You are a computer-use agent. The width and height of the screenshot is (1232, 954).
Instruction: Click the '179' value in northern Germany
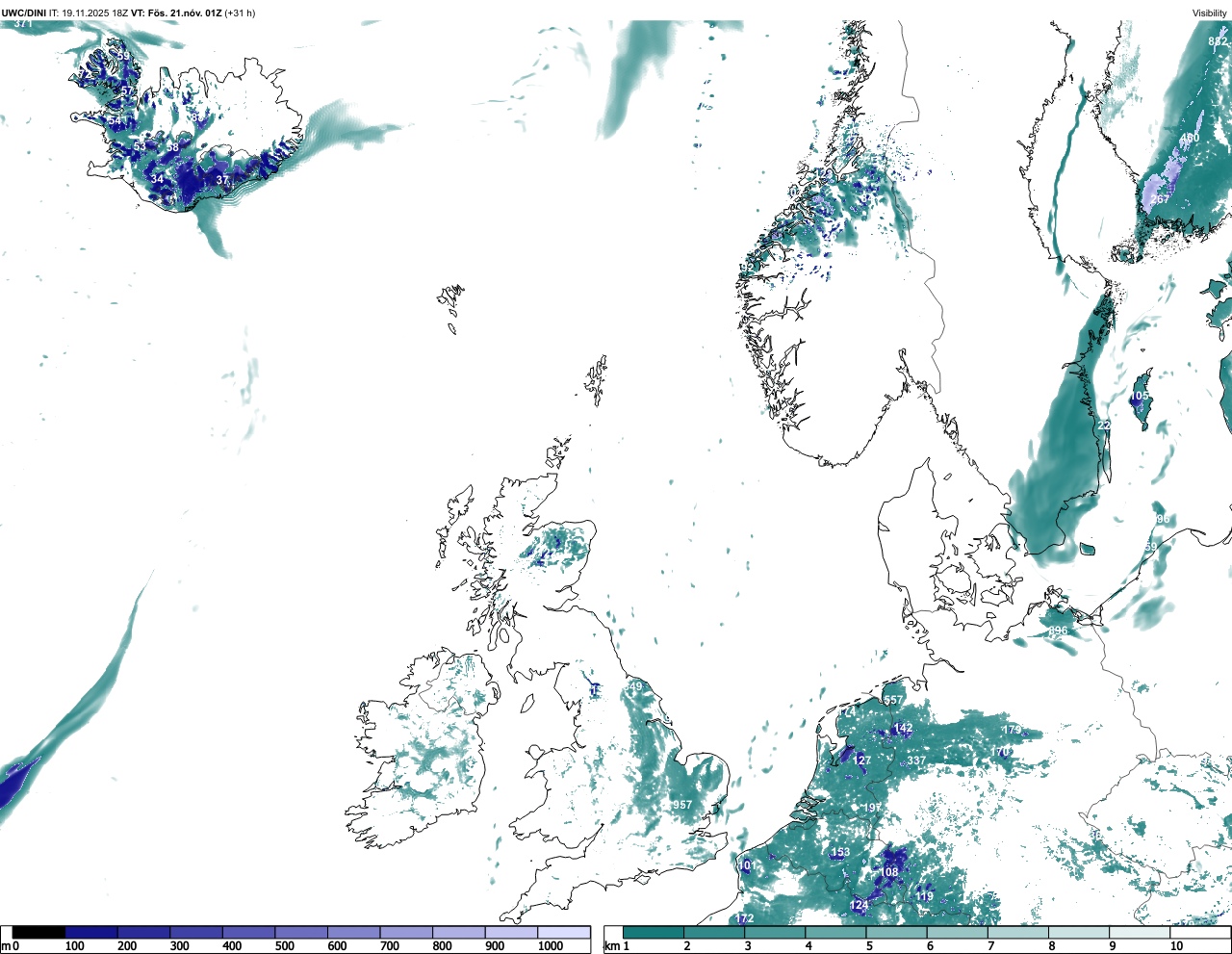[1012, 730]
